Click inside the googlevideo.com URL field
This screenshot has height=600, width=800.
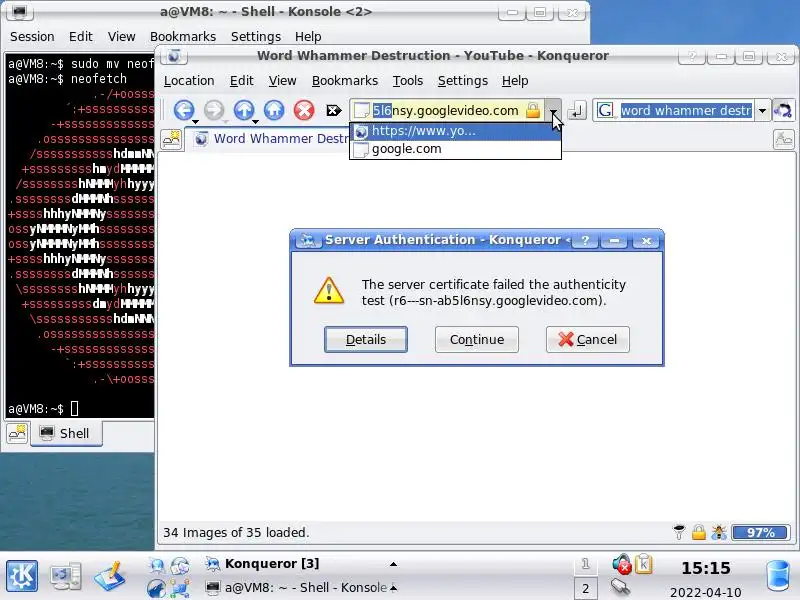coord(446,110)
